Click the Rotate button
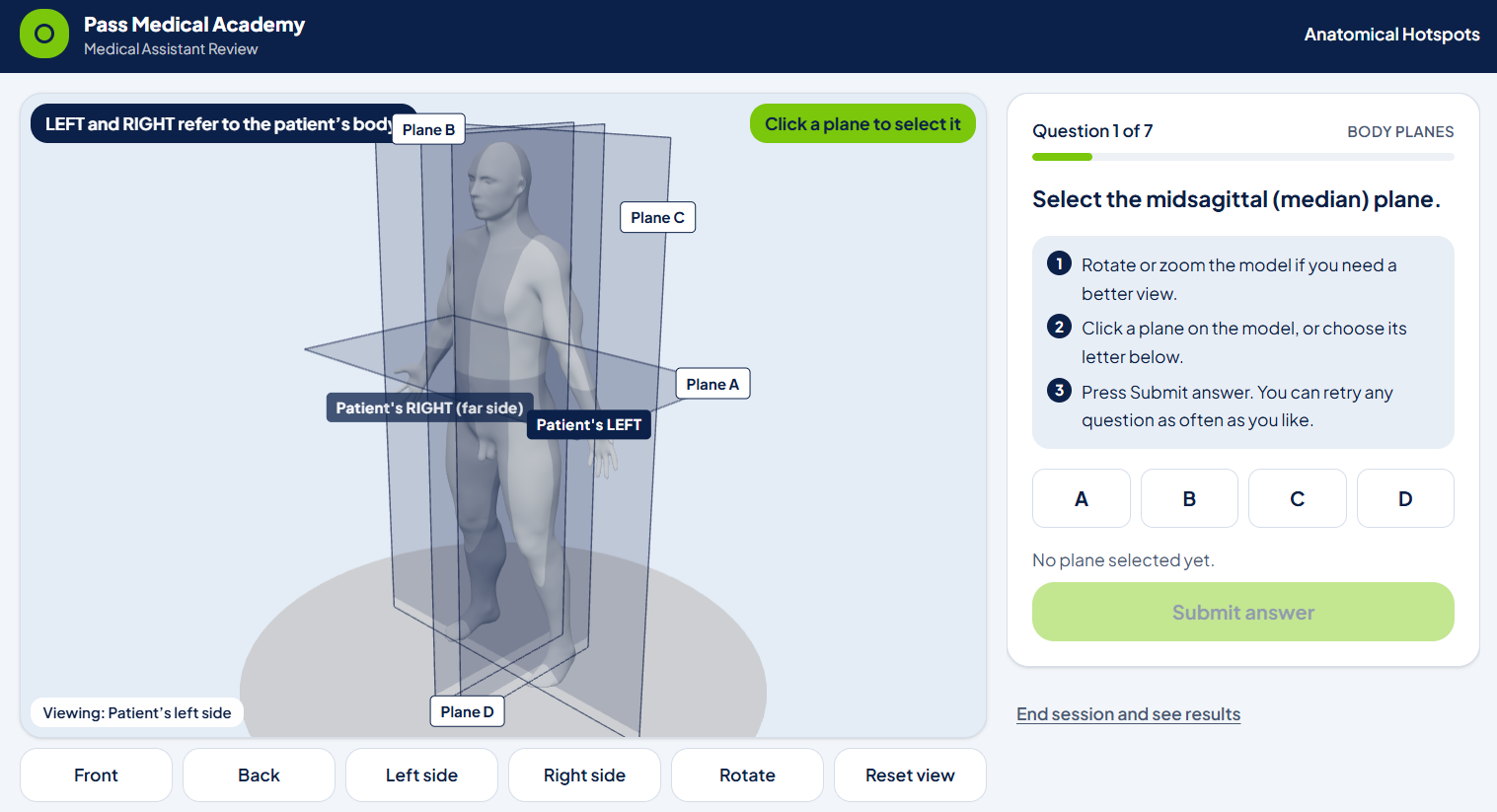The height and width of the screenshot is (812, 1497). pyautogui.click(x=747, y=775)
